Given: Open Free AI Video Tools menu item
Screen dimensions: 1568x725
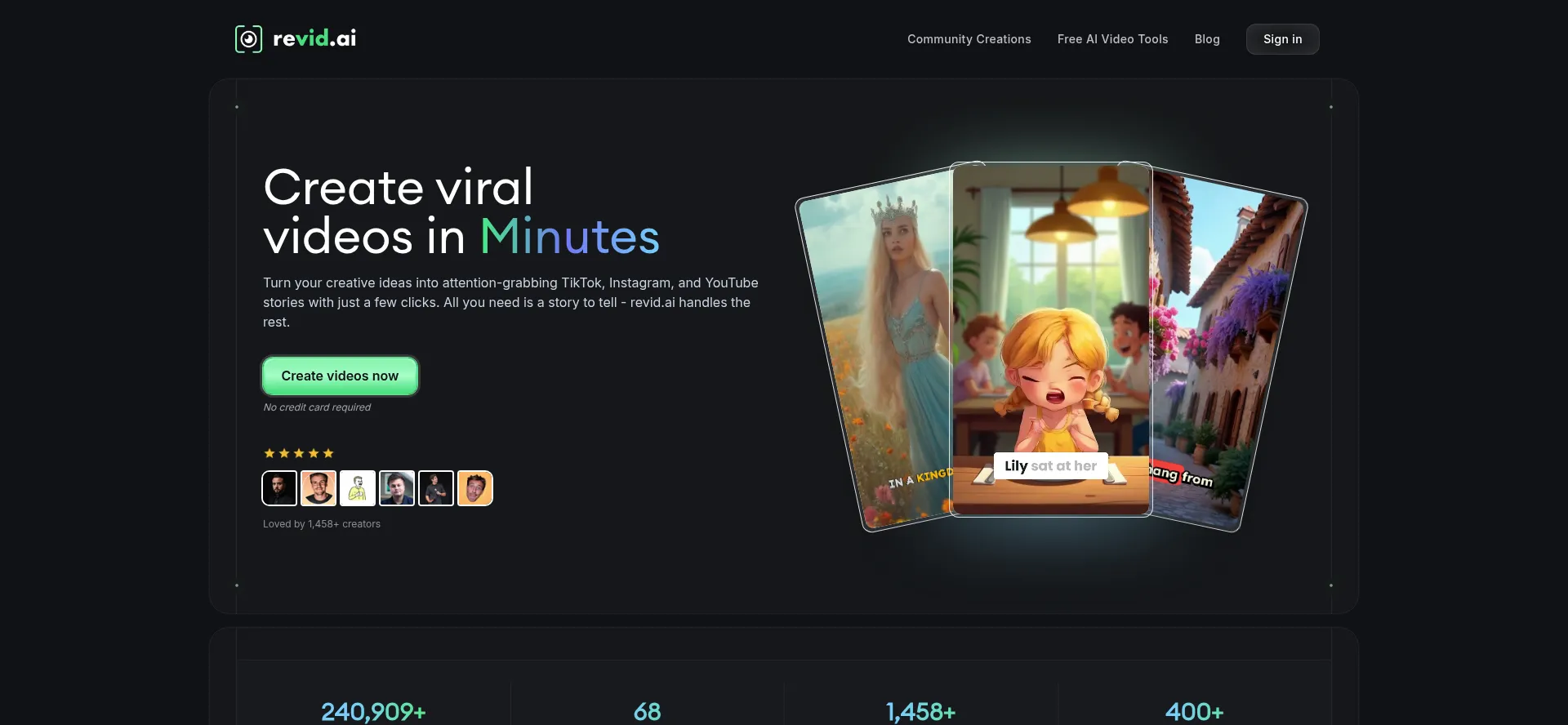Looking at the screenshot, I should click(x=1112, y=39).
